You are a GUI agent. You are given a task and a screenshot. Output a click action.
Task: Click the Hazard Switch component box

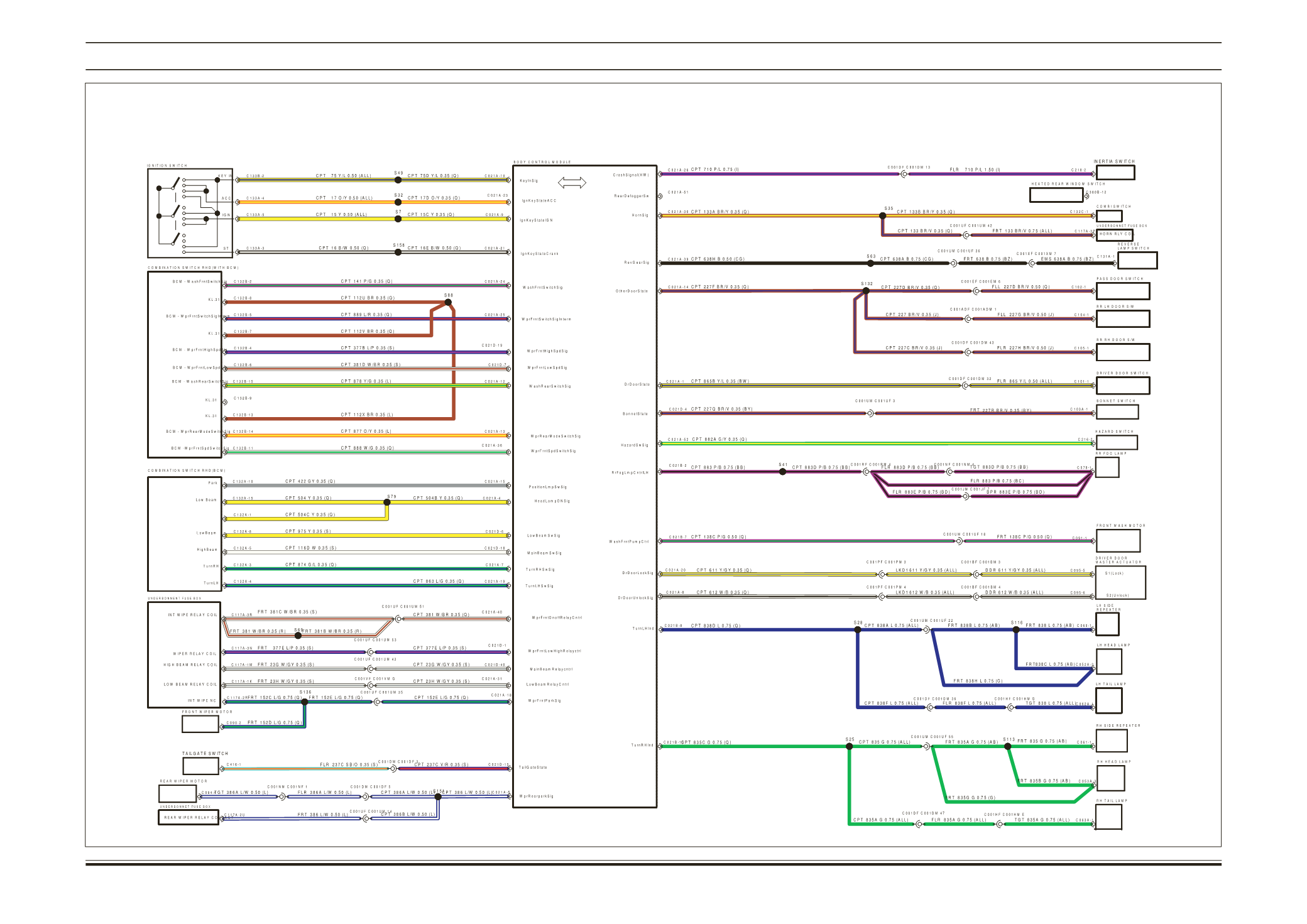pos(1117,442)
